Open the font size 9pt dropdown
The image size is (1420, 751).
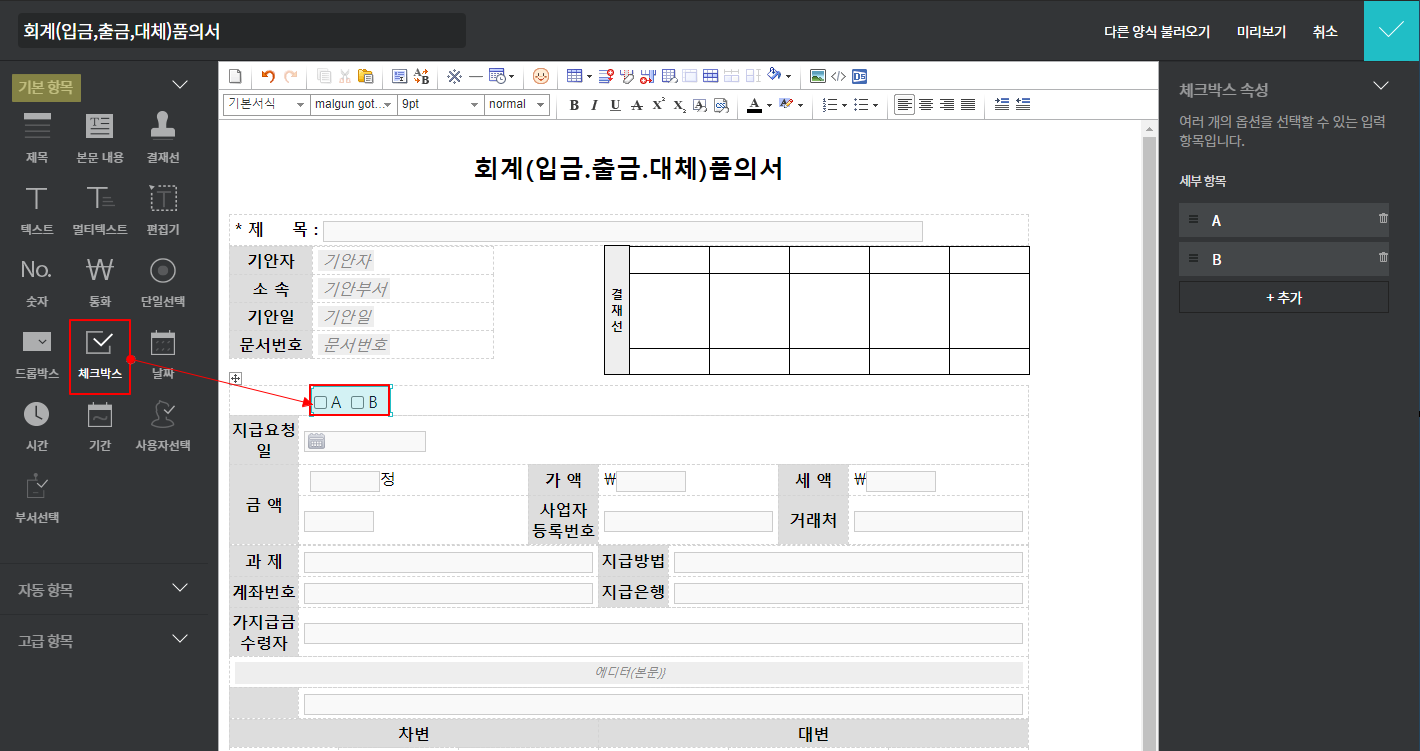pyautogui.click(x=440, y=104)
